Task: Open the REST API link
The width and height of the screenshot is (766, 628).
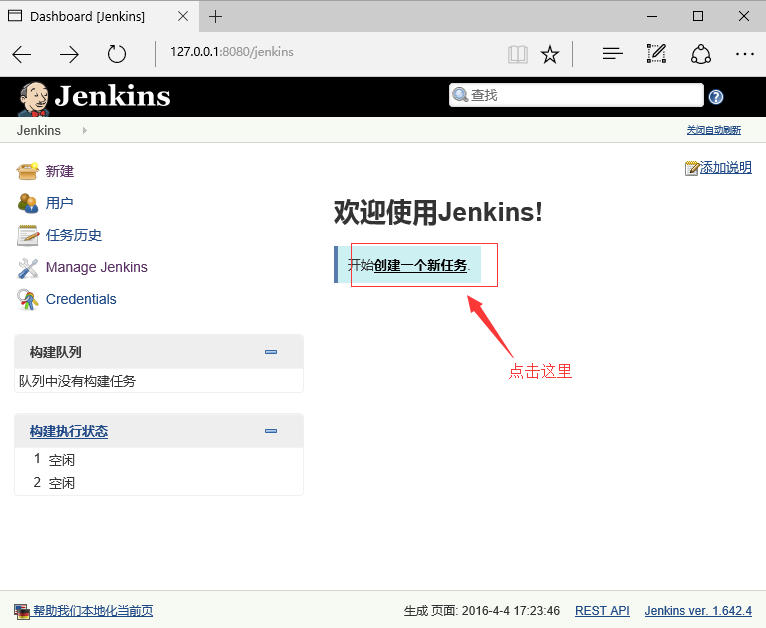Action: click(602, 610)
